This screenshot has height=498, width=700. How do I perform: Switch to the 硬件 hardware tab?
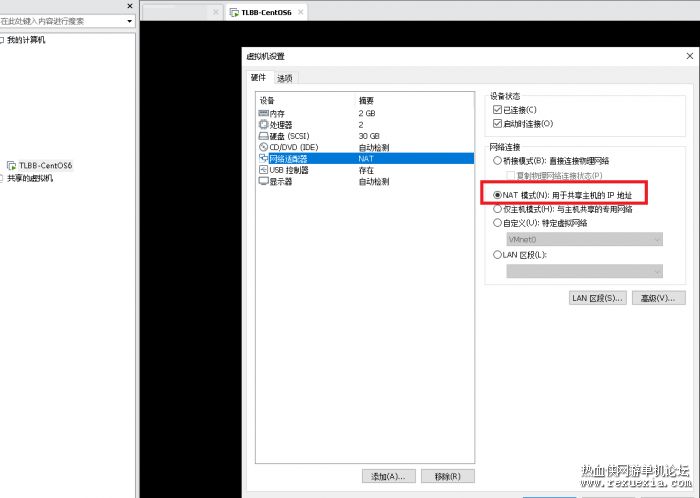(x=258, y=78)
